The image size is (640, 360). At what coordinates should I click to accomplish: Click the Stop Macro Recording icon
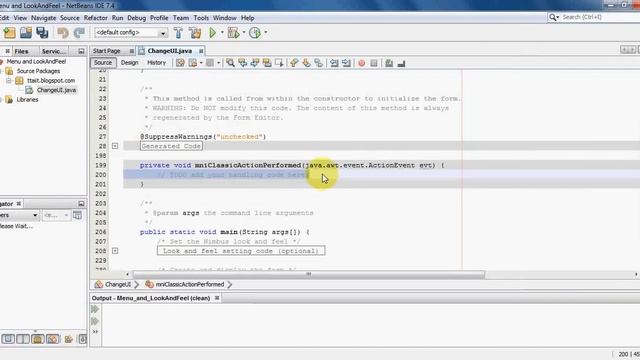tap(374, 63)
